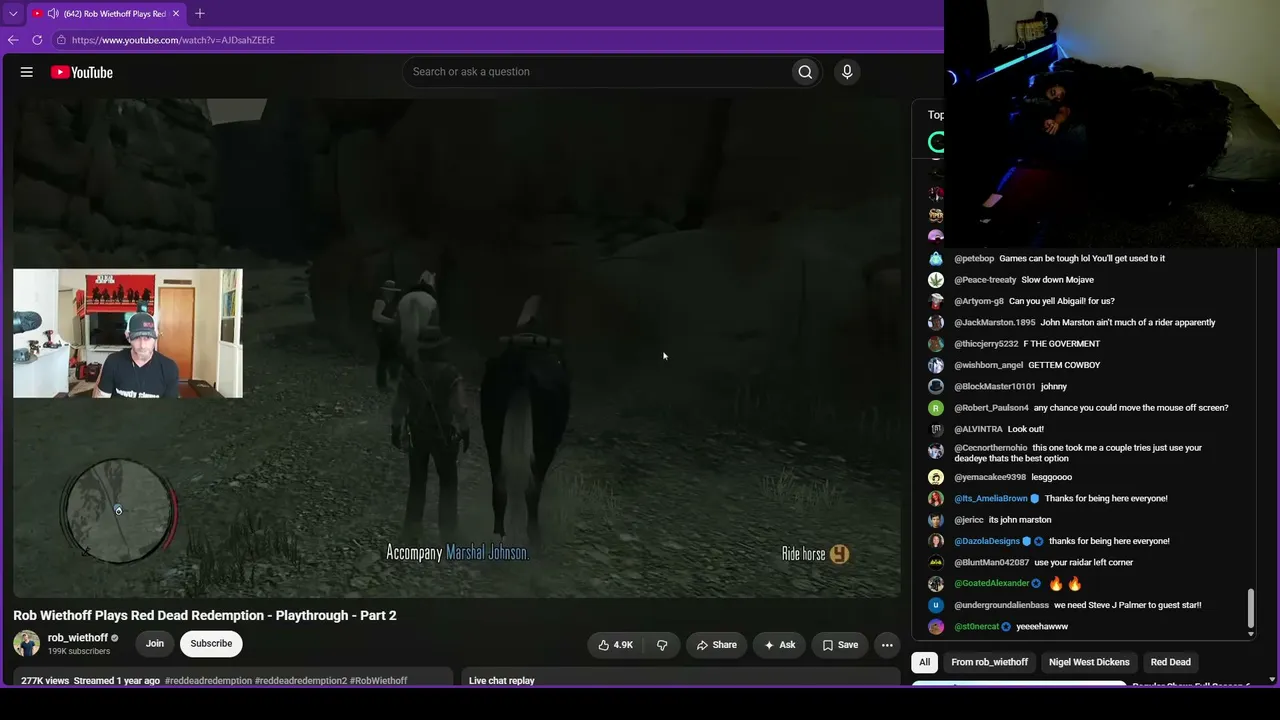Open @Artyom-g8's chat avatar
The image size is (1280, 720).
[936, 301]
